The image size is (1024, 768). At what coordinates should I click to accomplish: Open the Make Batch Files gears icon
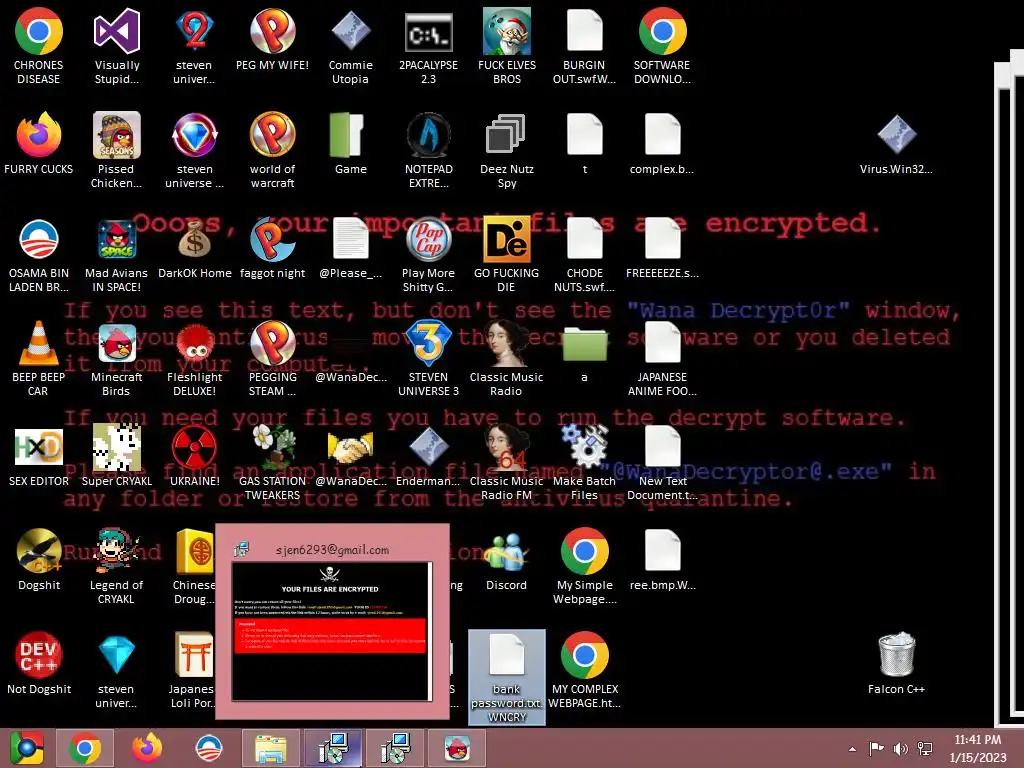584,446
